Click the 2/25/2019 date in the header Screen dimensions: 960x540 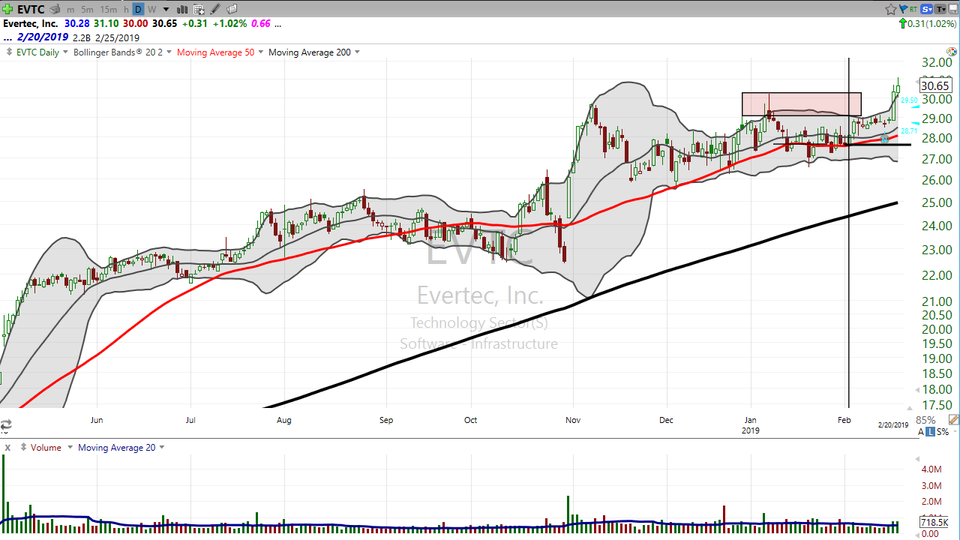[x=118, y=38]
